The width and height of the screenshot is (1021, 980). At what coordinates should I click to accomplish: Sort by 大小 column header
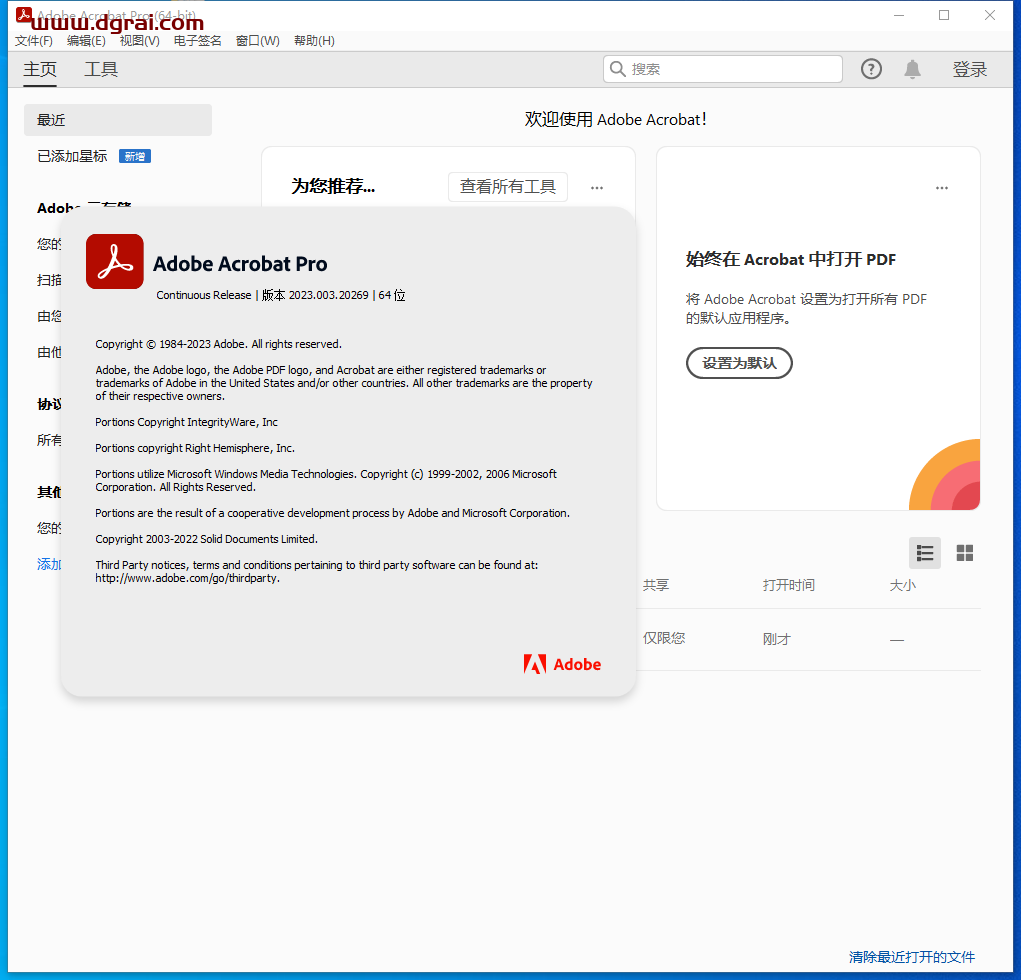902,585
